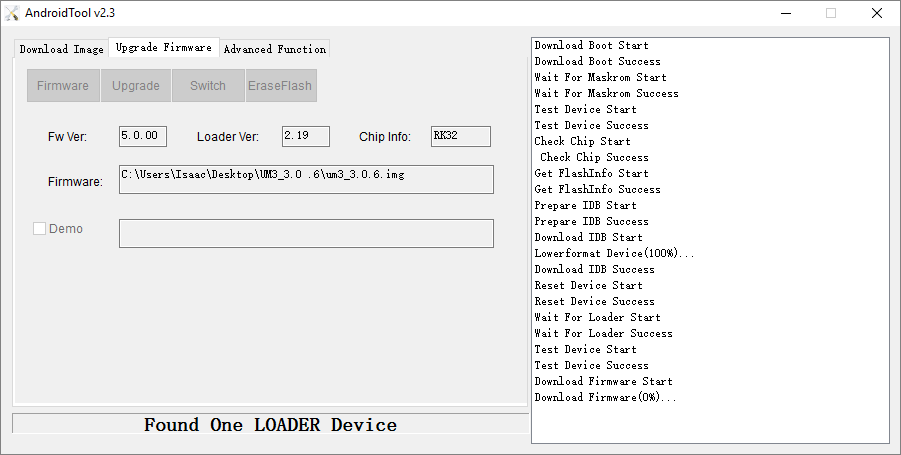
Task: Click log line 'Prepare IDB Success'
Action: [x=591, y=222]
